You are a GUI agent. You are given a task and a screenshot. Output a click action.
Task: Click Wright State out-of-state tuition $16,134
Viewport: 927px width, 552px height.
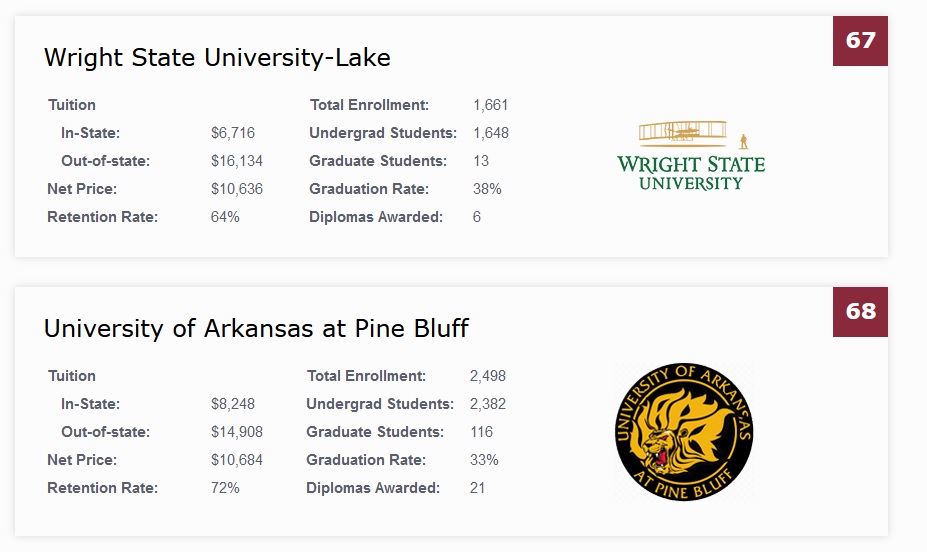coord(238,161)
